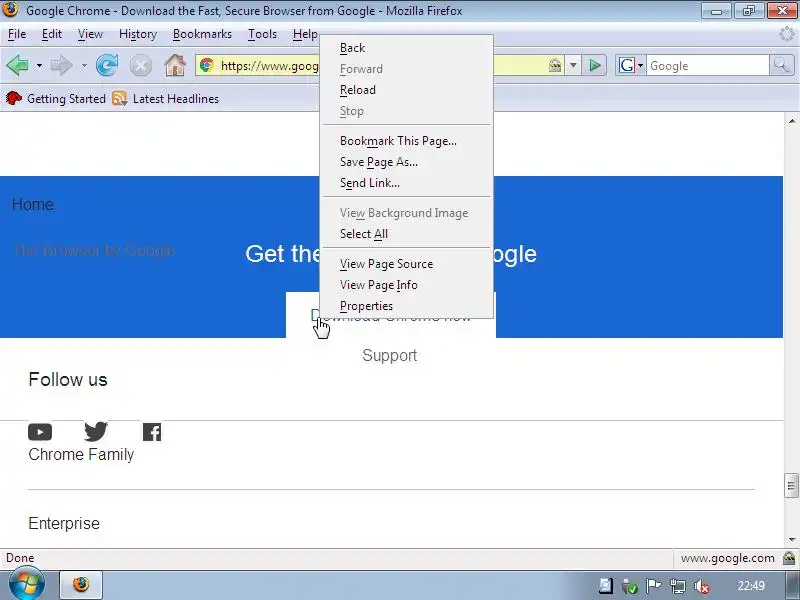This screenshot has width=800, height=600.
Task: Click the Home link on the page
Action: tap(33, 205)
